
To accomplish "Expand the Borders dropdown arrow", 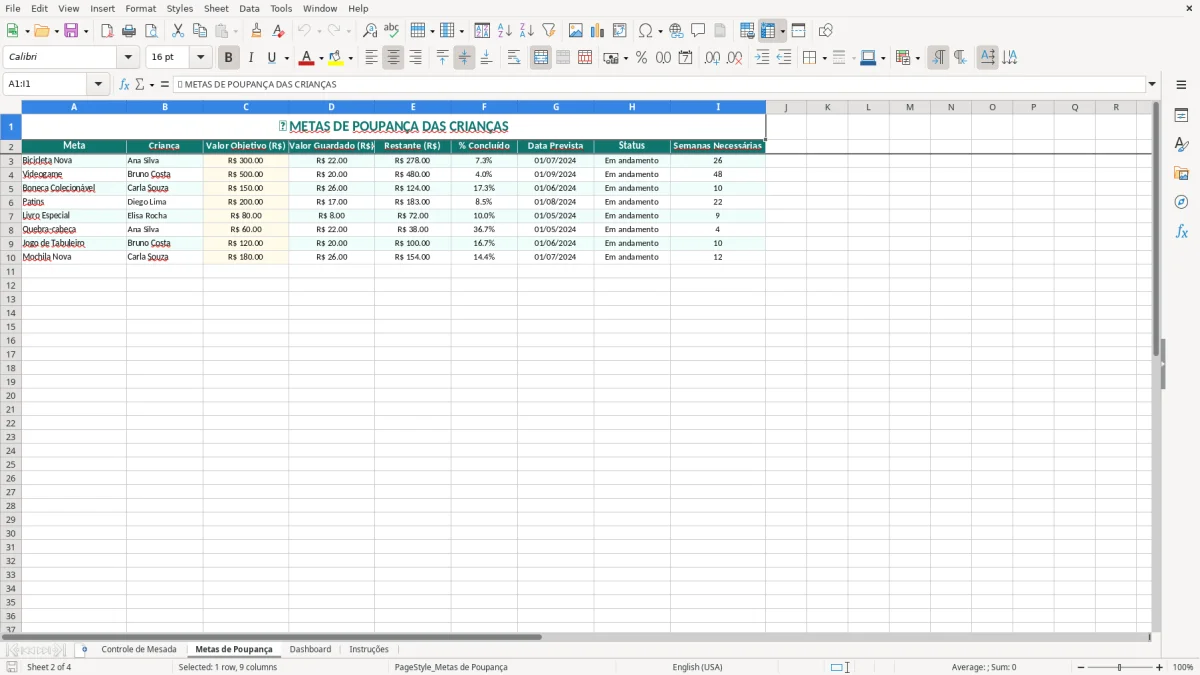I will [824, 58].
